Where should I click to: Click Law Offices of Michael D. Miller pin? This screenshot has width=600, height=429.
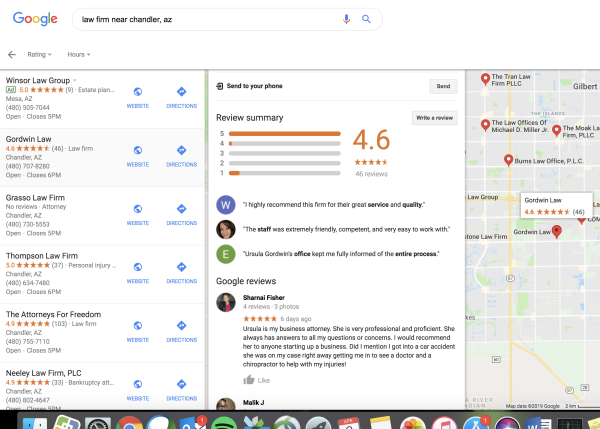[485, 125]
